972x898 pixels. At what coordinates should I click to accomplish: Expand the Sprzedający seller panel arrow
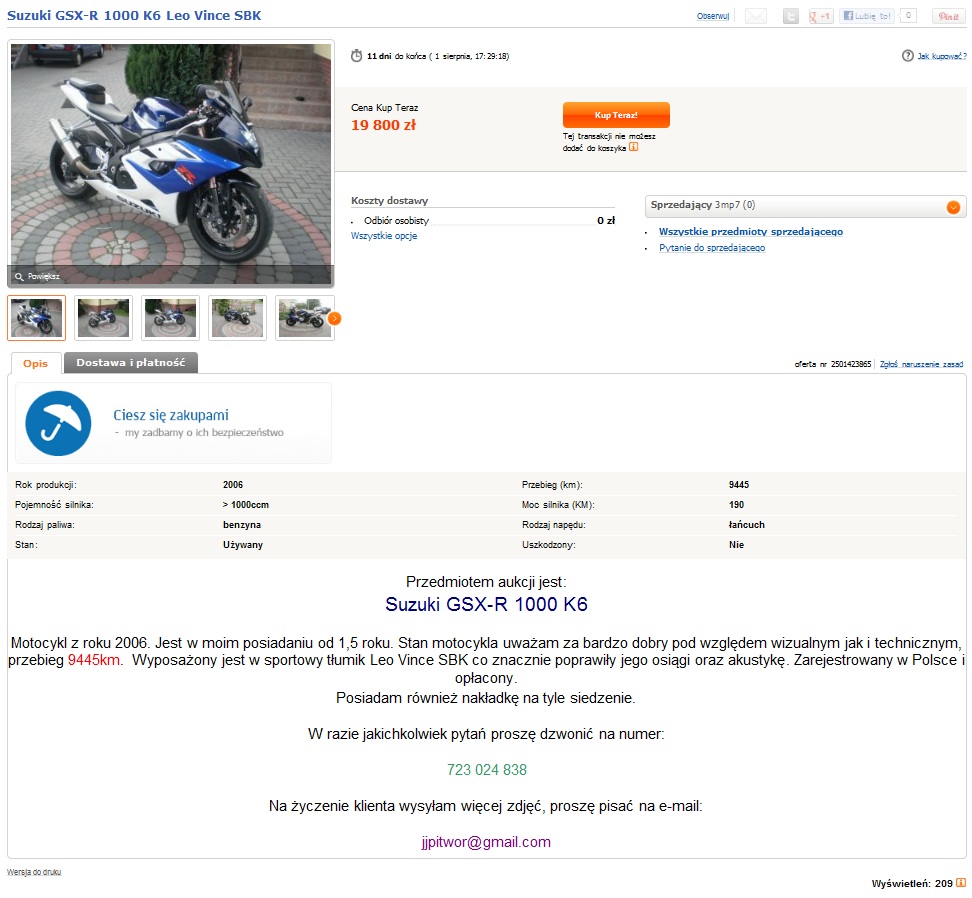click(x=953, y=207)
